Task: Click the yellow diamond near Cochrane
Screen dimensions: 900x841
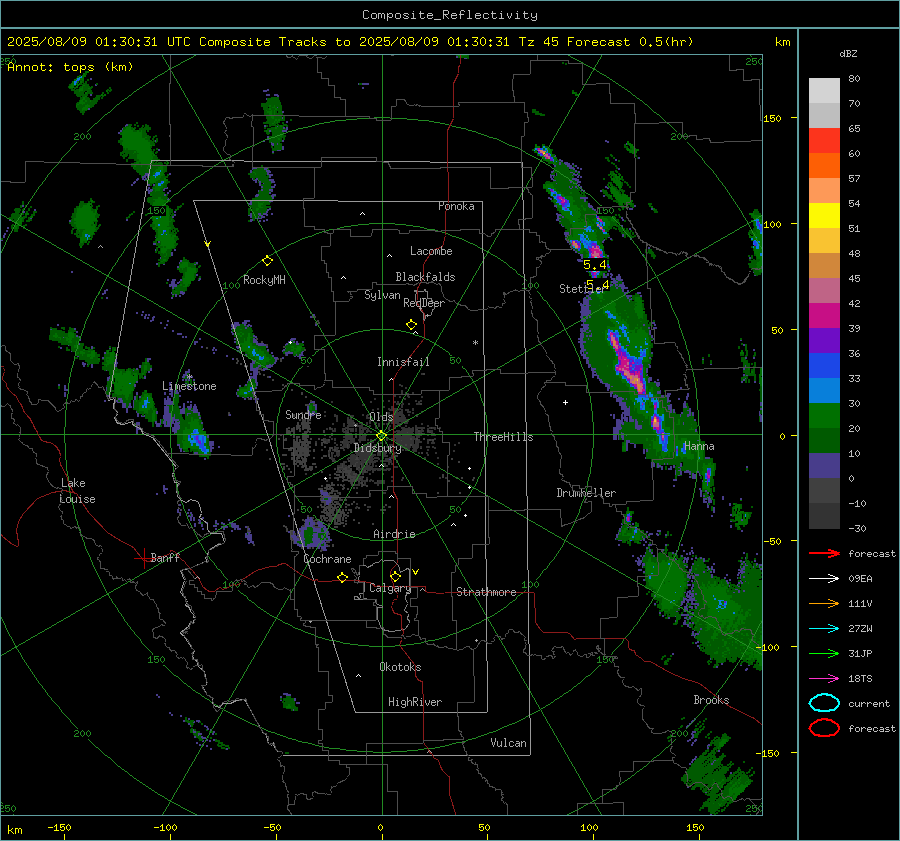Action: point(342,578)
